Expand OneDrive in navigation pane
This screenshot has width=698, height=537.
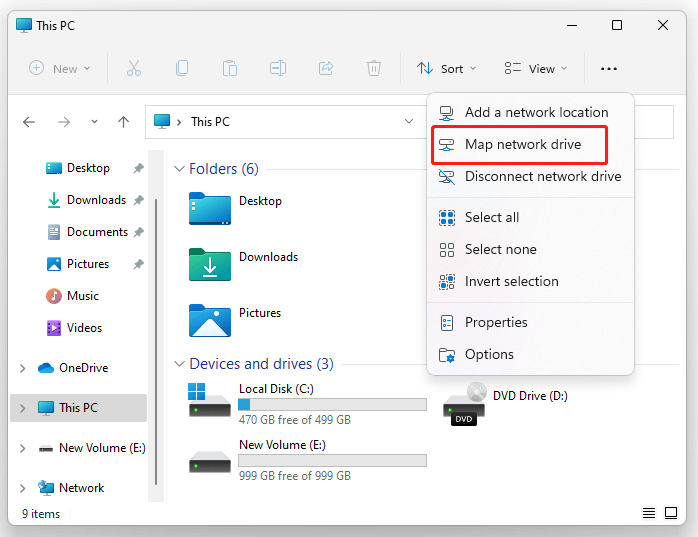coord(22,368)
